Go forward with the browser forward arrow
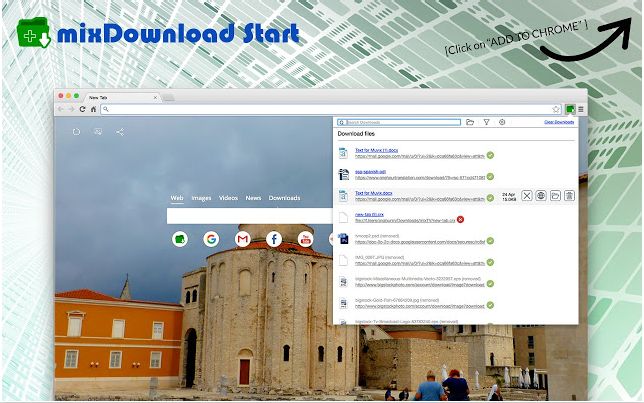The width and height of the screenshot is (644, 403). click(71, 109)
